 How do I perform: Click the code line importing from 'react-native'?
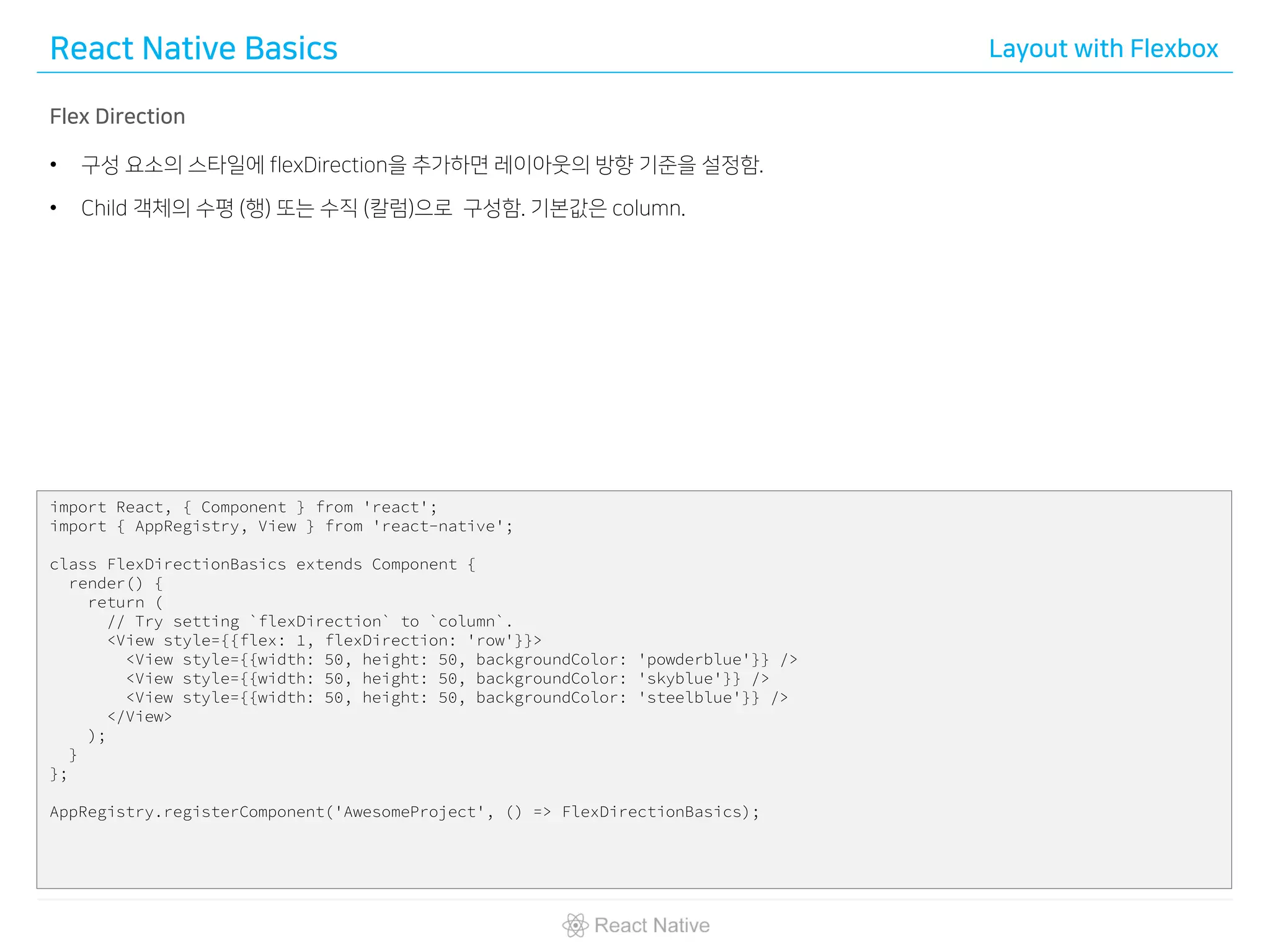pyautogui.click(x=282, y=527)
